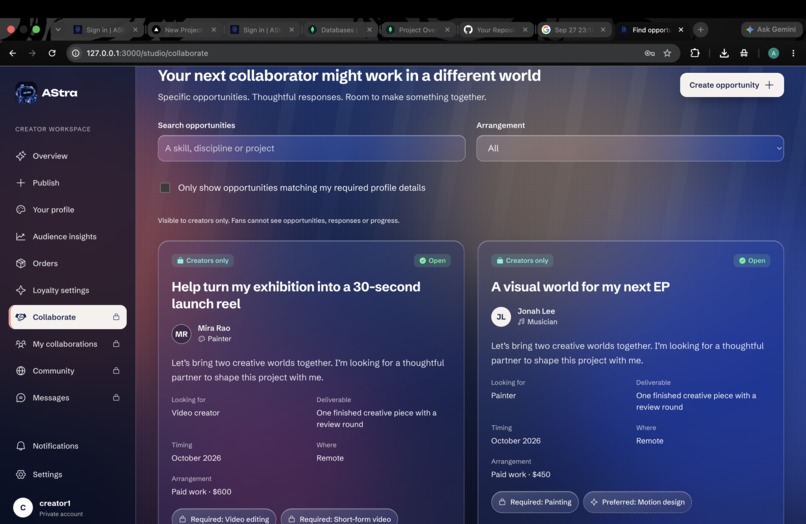Switch to the Your Repositories tab
The height and width of the screenshot is (524, 806).
pos(494,30)
